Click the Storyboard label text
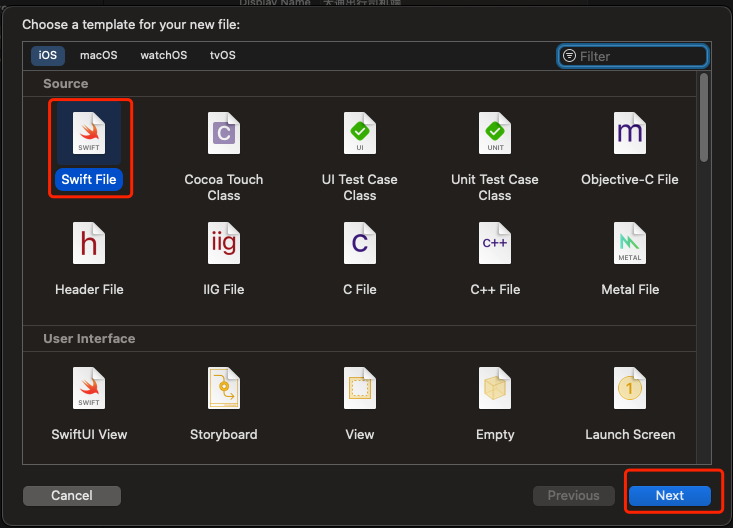 [x=223, y=434]
